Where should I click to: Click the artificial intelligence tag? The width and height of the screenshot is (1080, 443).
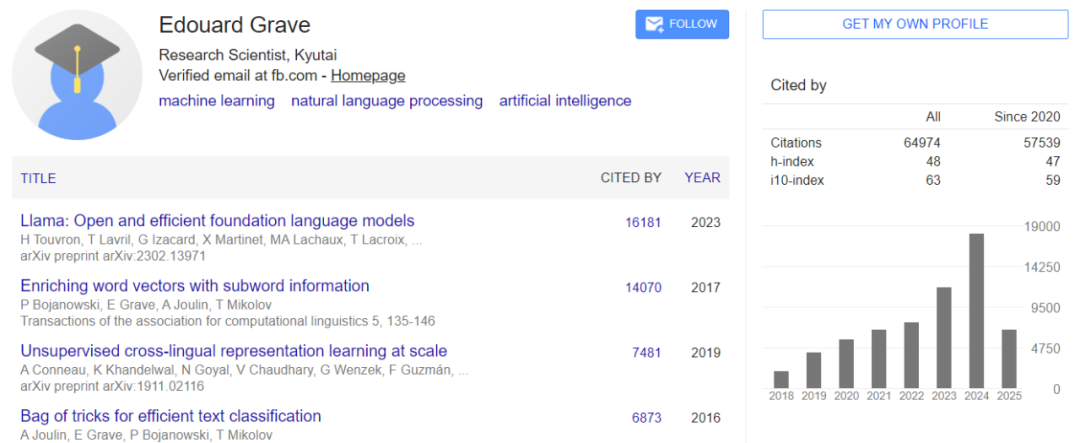[x=565, y=101]
